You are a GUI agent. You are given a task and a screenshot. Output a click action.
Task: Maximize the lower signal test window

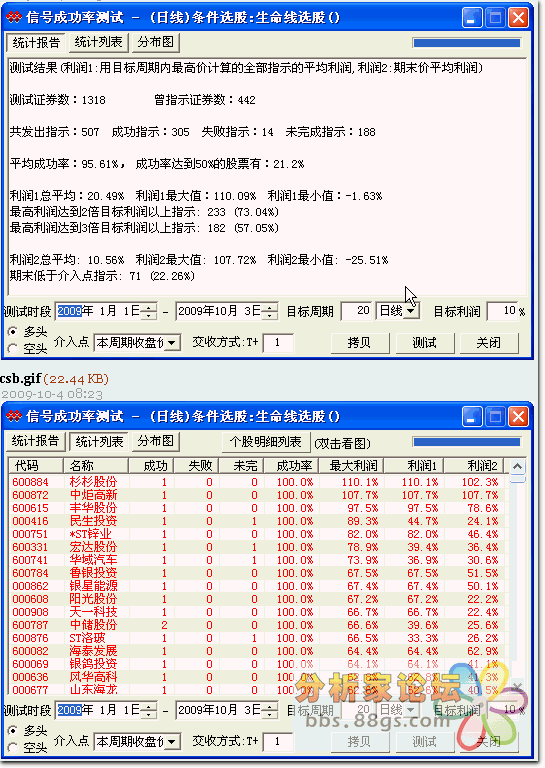pyautogui.click(x=495, y=417)
